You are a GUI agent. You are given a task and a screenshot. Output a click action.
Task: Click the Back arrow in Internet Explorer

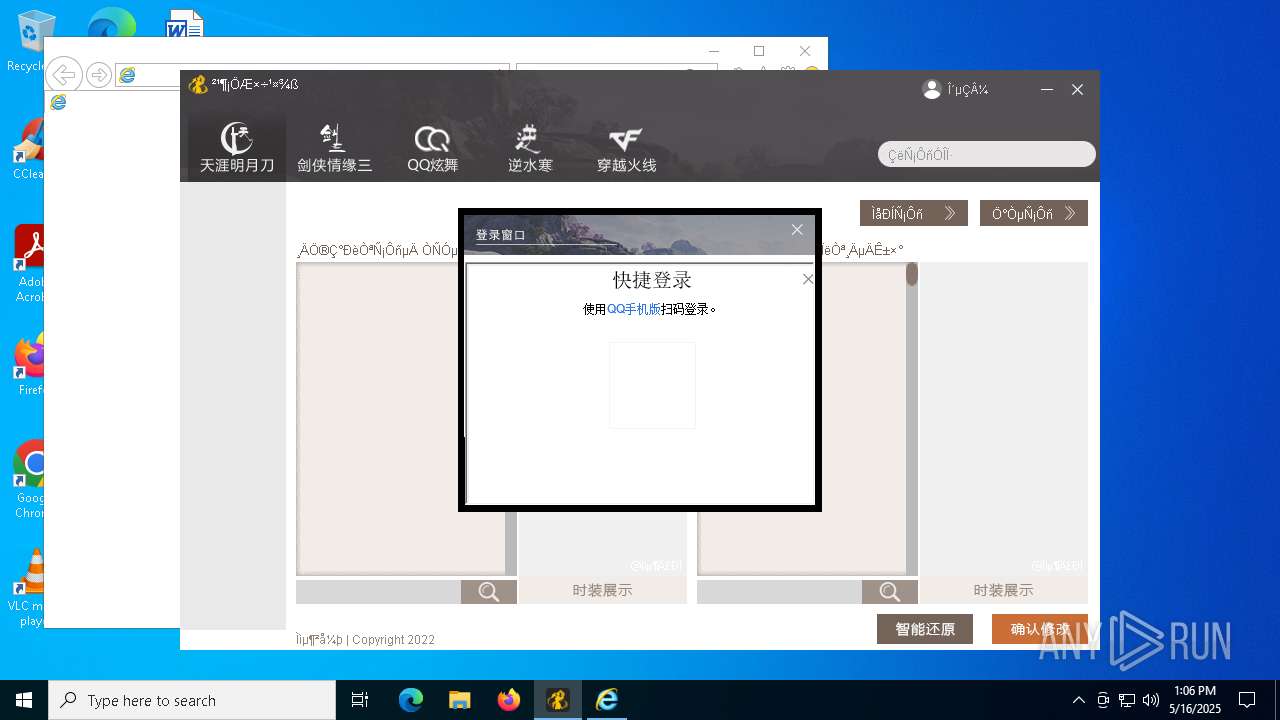tap(64, 74)
